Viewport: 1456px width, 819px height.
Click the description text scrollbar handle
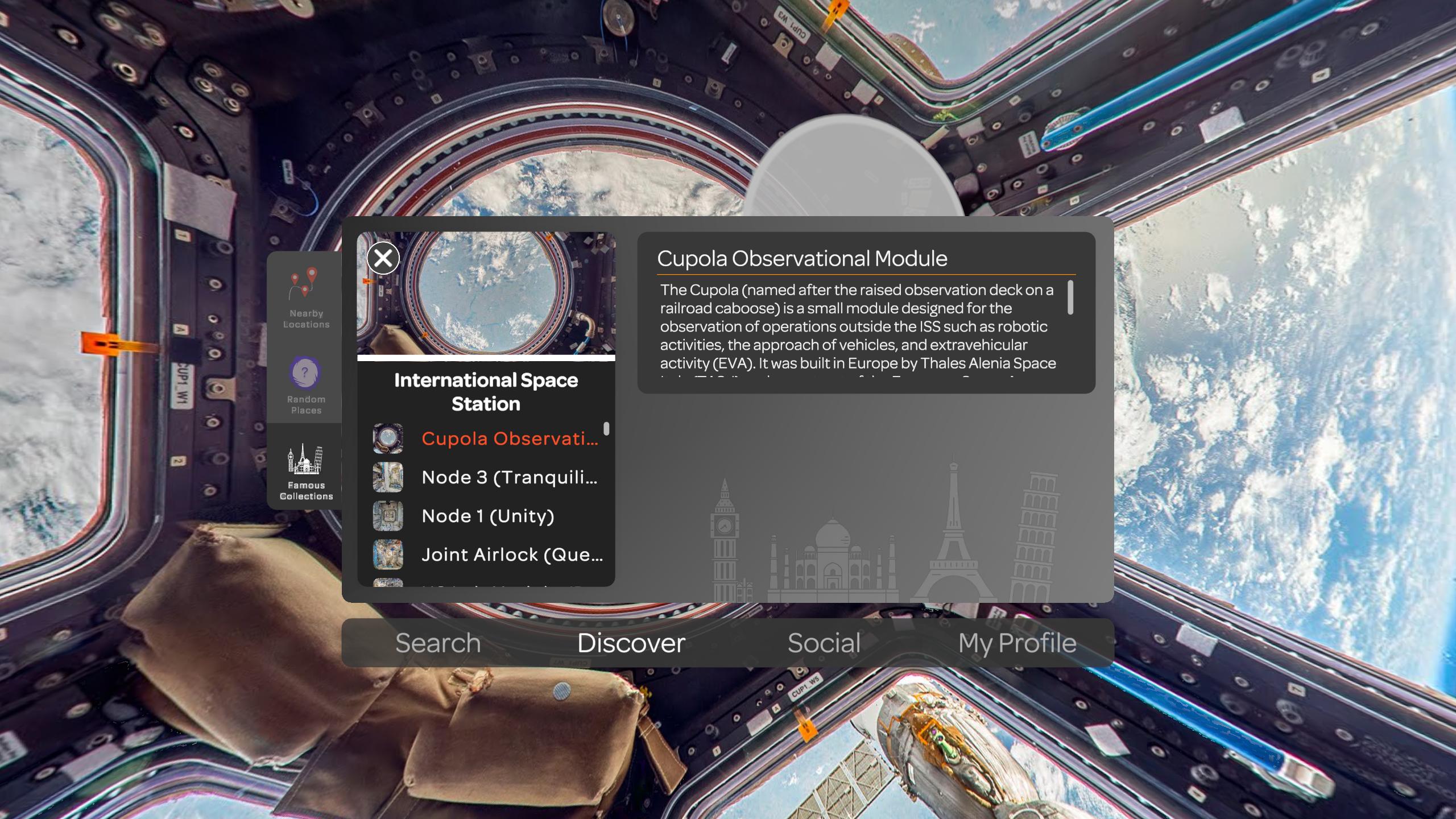click(x=1070, y=297)
